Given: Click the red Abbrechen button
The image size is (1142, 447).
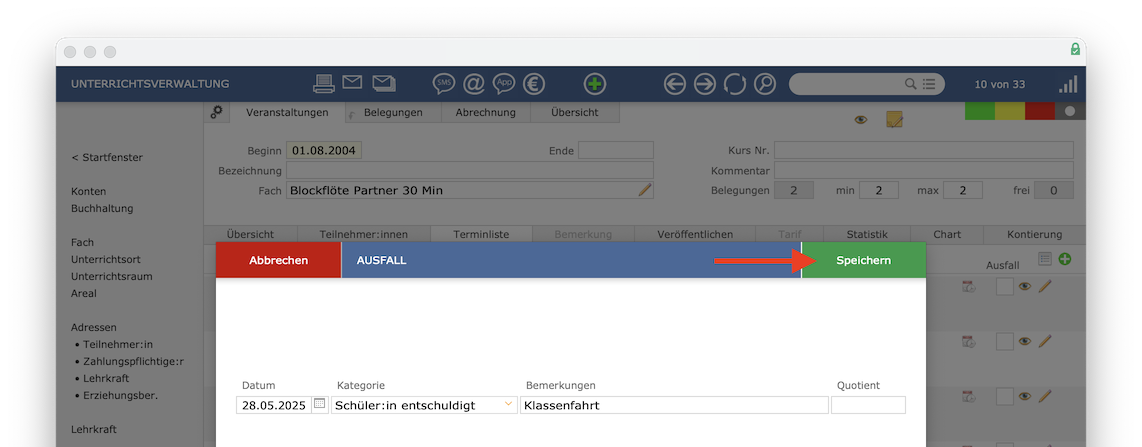Looking at the screenshot, I should [x=278, y=260].
